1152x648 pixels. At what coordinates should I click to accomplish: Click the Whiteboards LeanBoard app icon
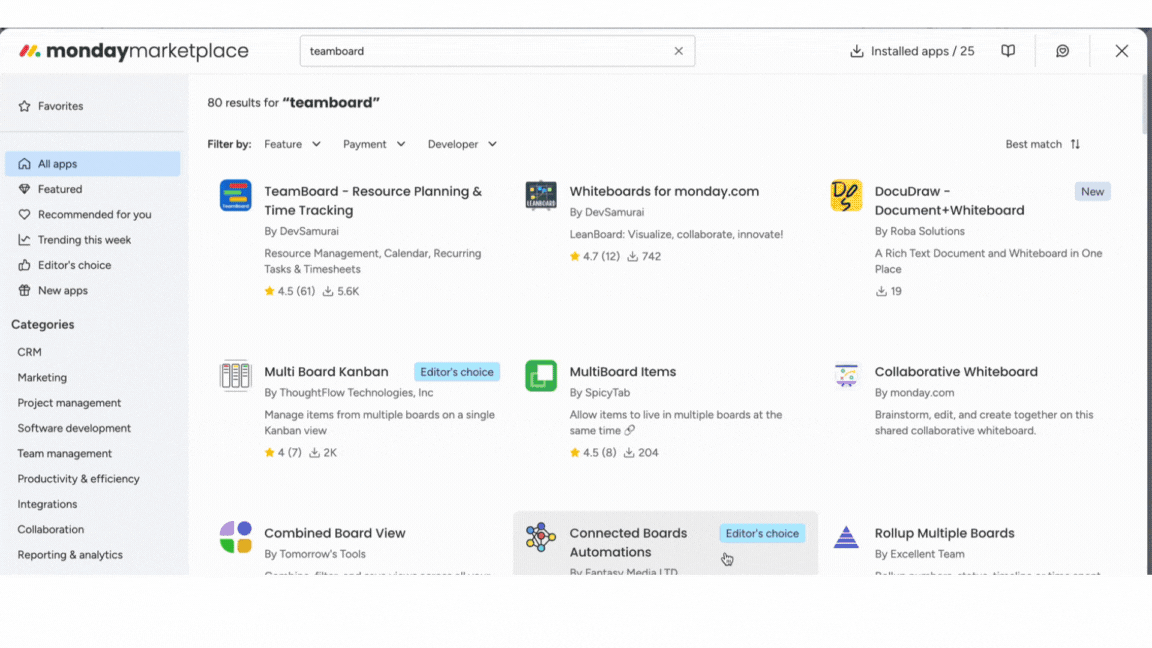pos(541,195)
